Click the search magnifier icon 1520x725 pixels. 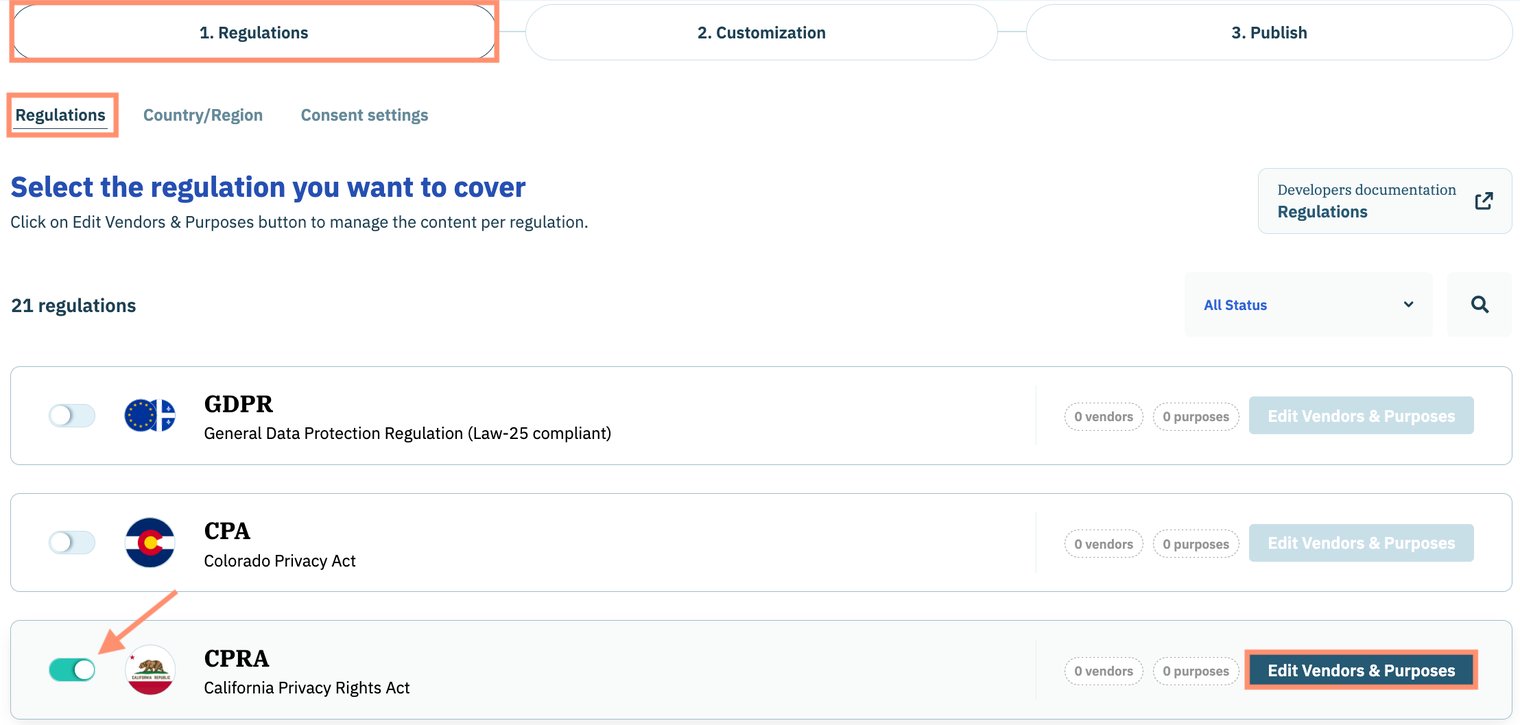point(1479,305)
